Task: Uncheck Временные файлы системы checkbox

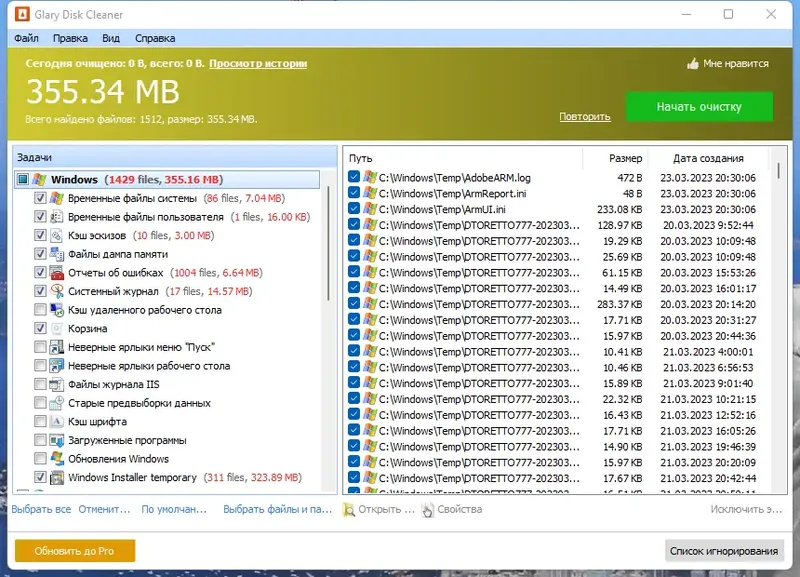Action: pyautogui.click(x=40, y=198)
